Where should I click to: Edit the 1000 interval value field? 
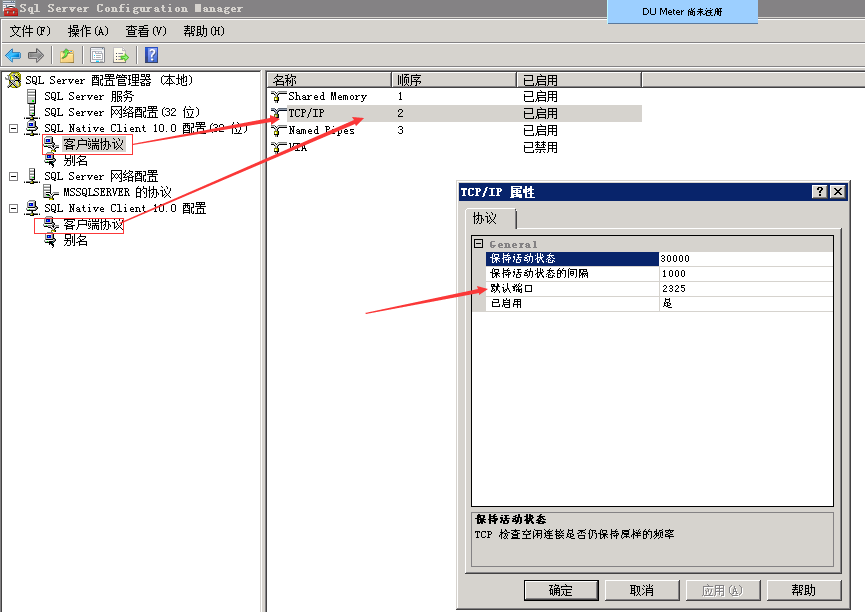pyautogui.click(x=746, y=274)
